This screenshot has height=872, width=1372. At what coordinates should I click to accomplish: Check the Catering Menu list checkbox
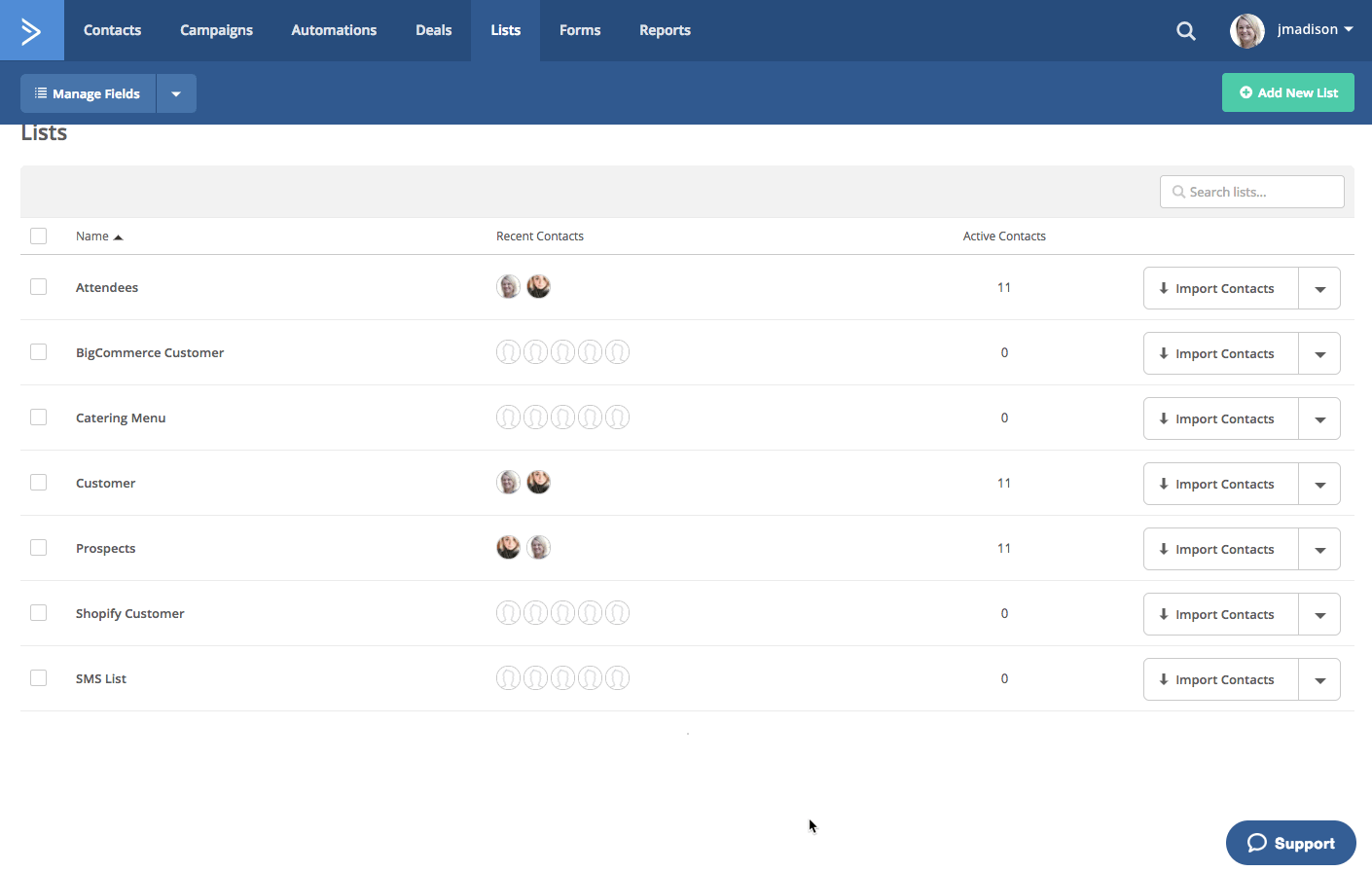[38, 417]
